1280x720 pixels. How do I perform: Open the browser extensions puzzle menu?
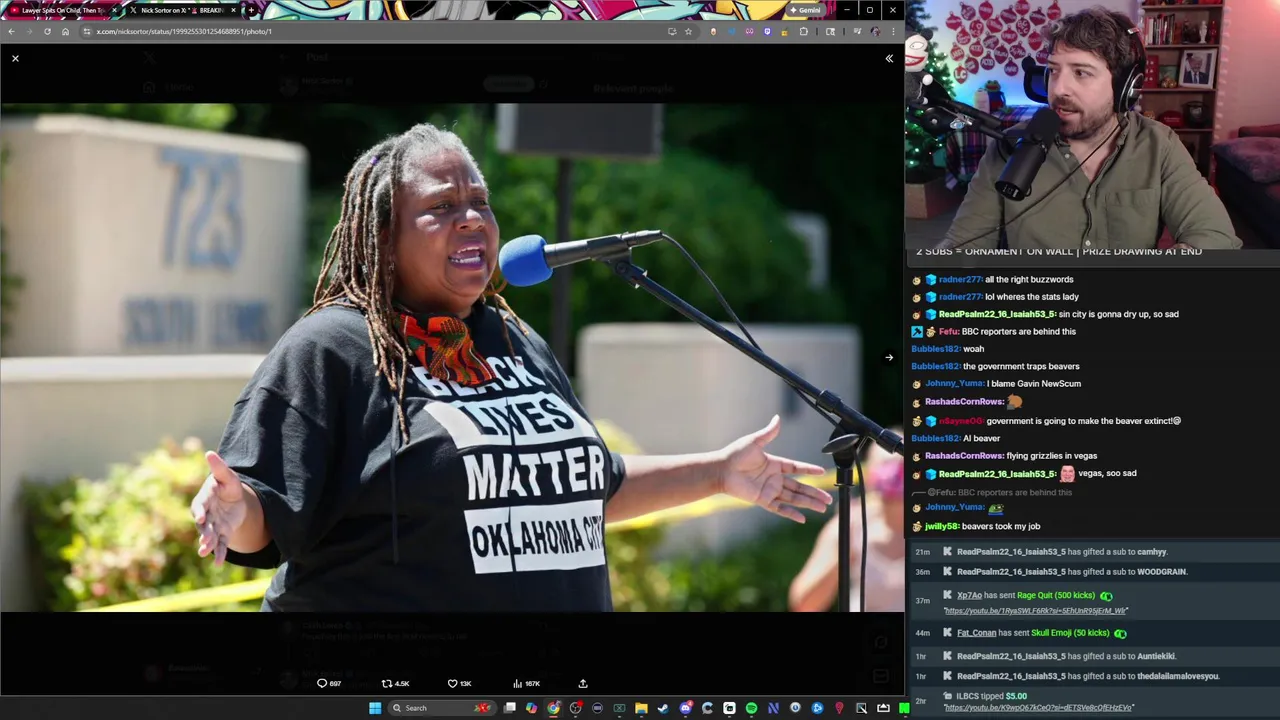point(803,31)
